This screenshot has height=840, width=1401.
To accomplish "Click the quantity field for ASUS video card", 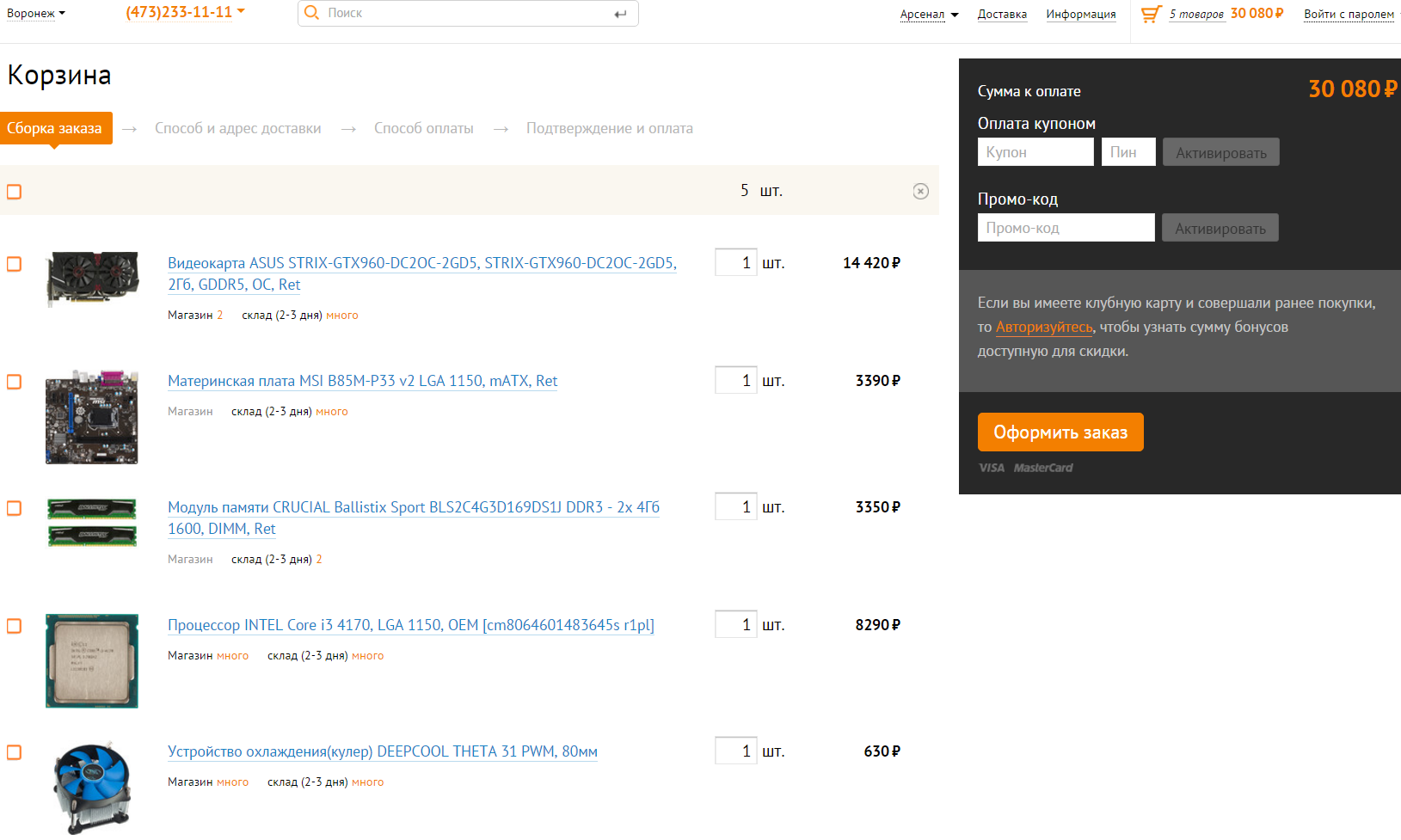I will (735, 262).
